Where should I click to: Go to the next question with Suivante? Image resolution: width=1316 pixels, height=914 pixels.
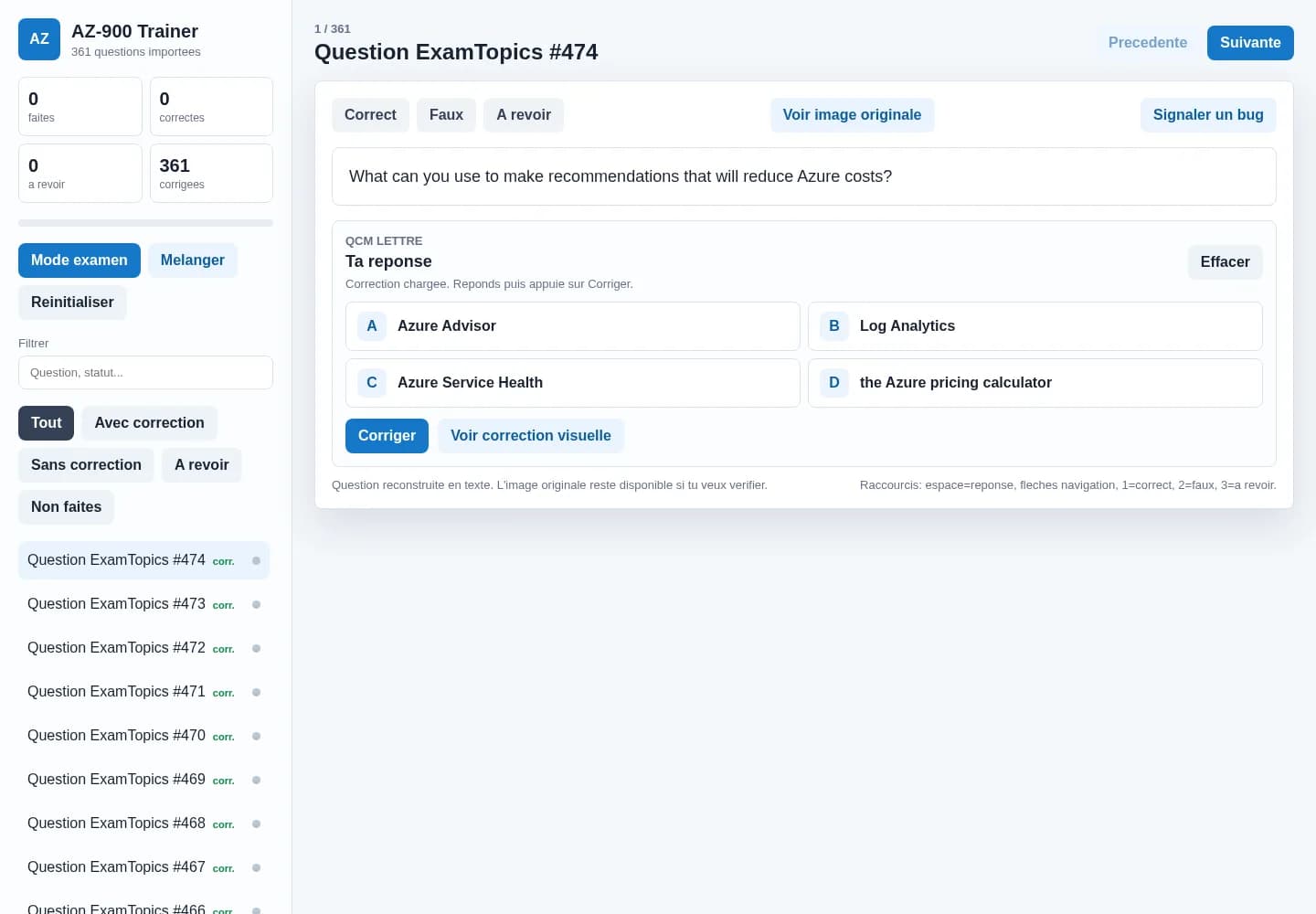(x=1250, y=43)
